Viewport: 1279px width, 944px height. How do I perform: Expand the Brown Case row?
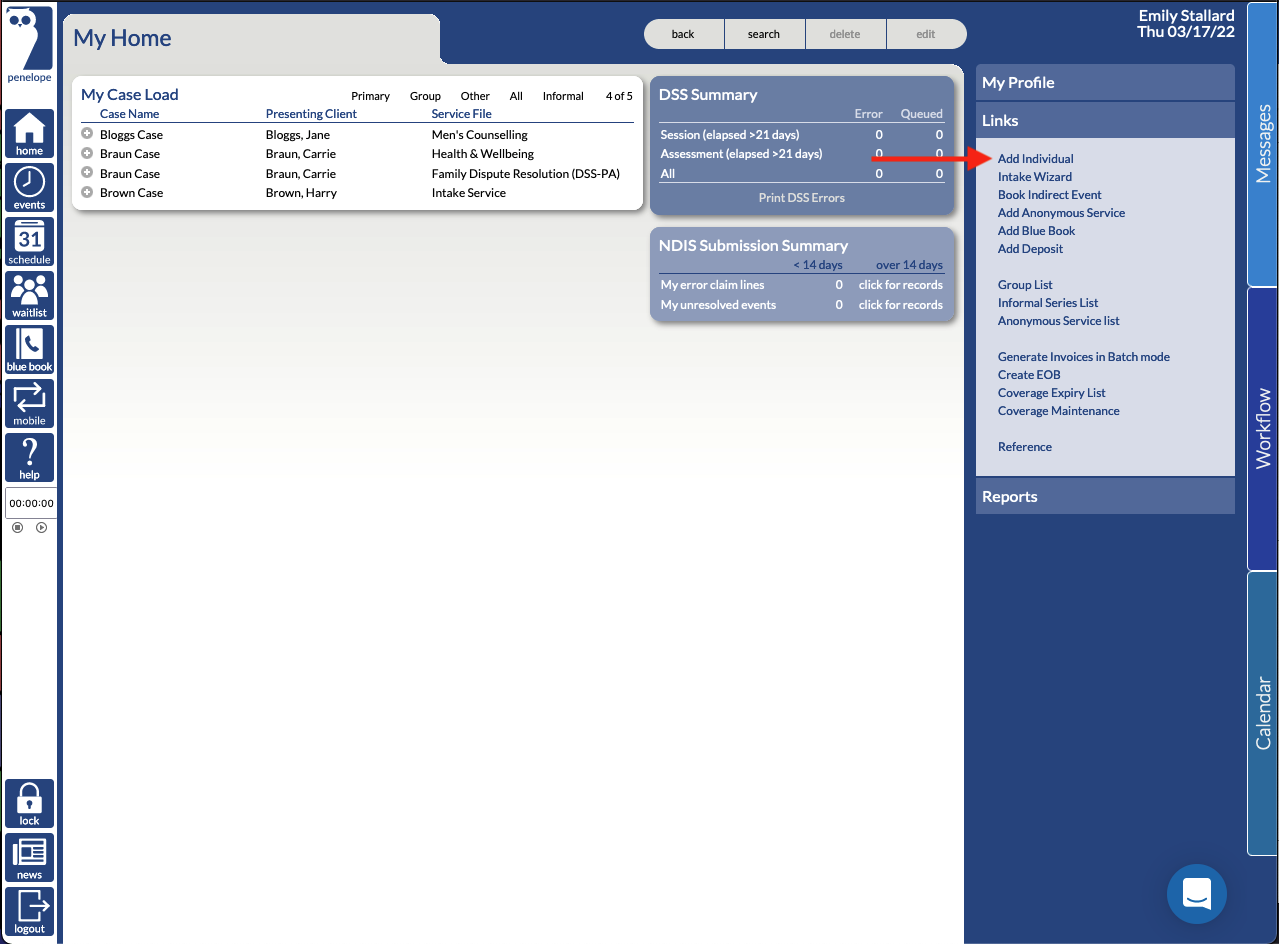tap(87, 192)
